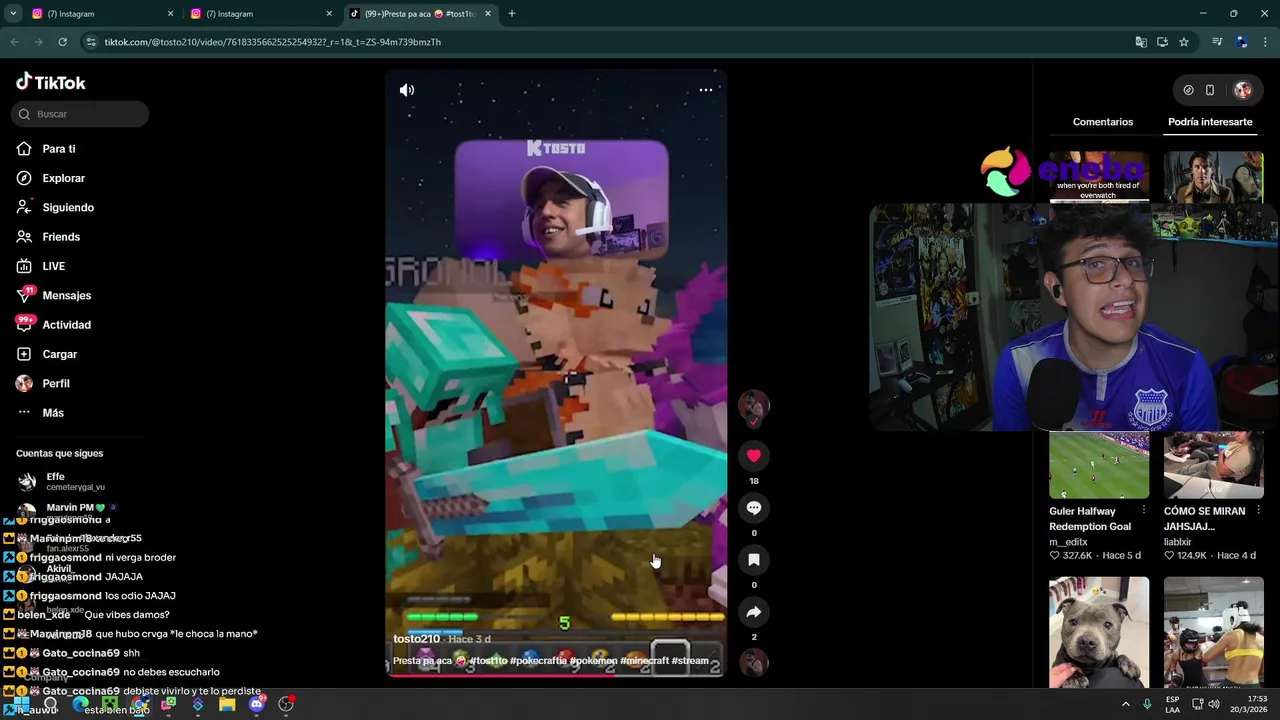
Task: Open the gray dog video thumbnail
Action: [1099, 632]
